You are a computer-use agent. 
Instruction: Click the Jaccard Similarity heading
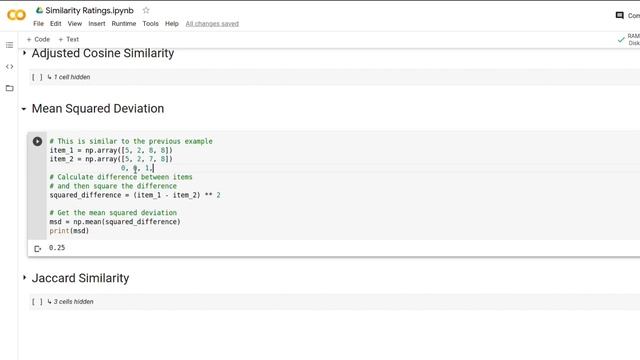[80, 278]
